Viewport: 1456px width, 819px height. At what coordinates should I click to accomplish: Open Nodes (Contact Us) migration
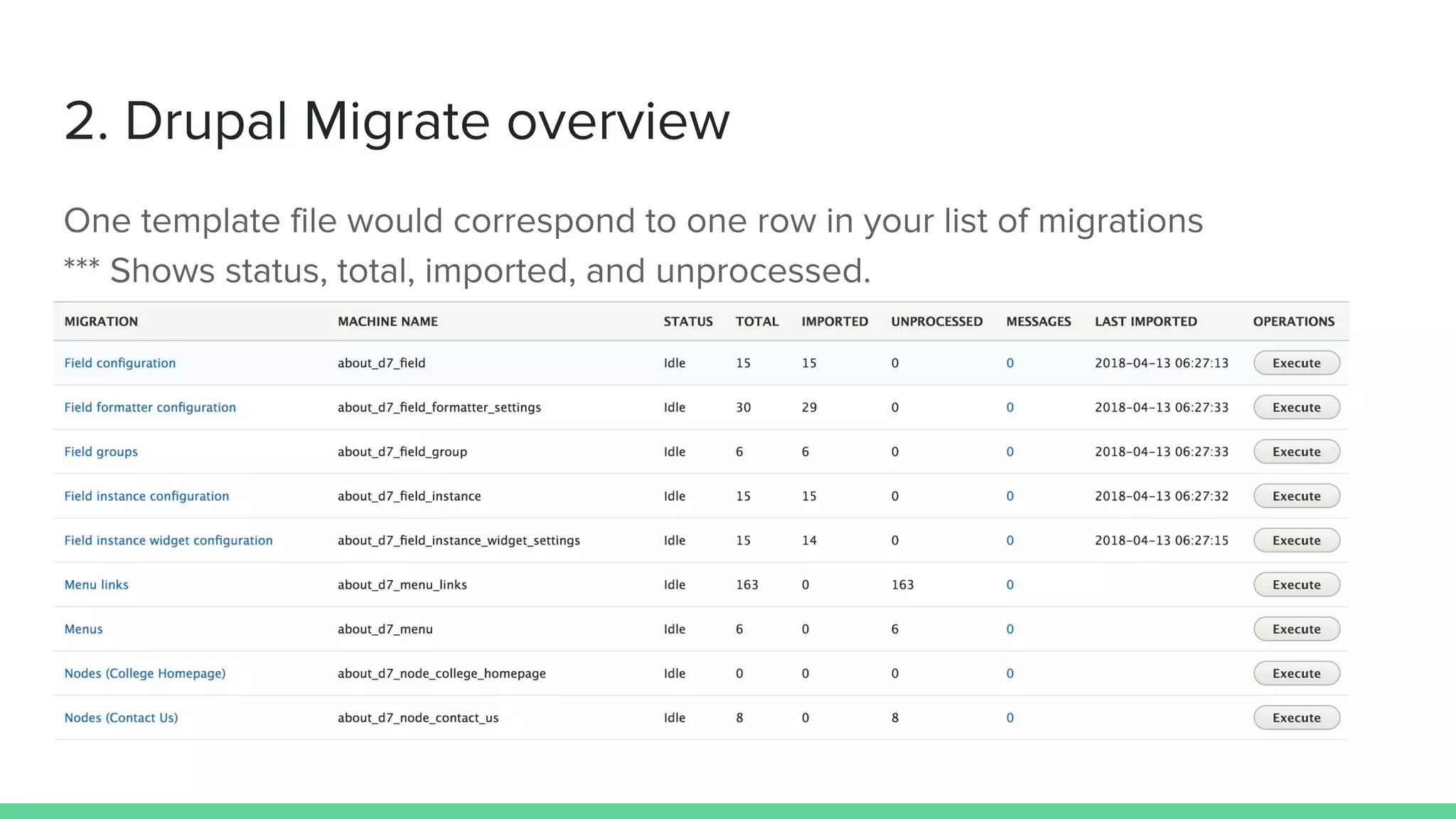121,718
